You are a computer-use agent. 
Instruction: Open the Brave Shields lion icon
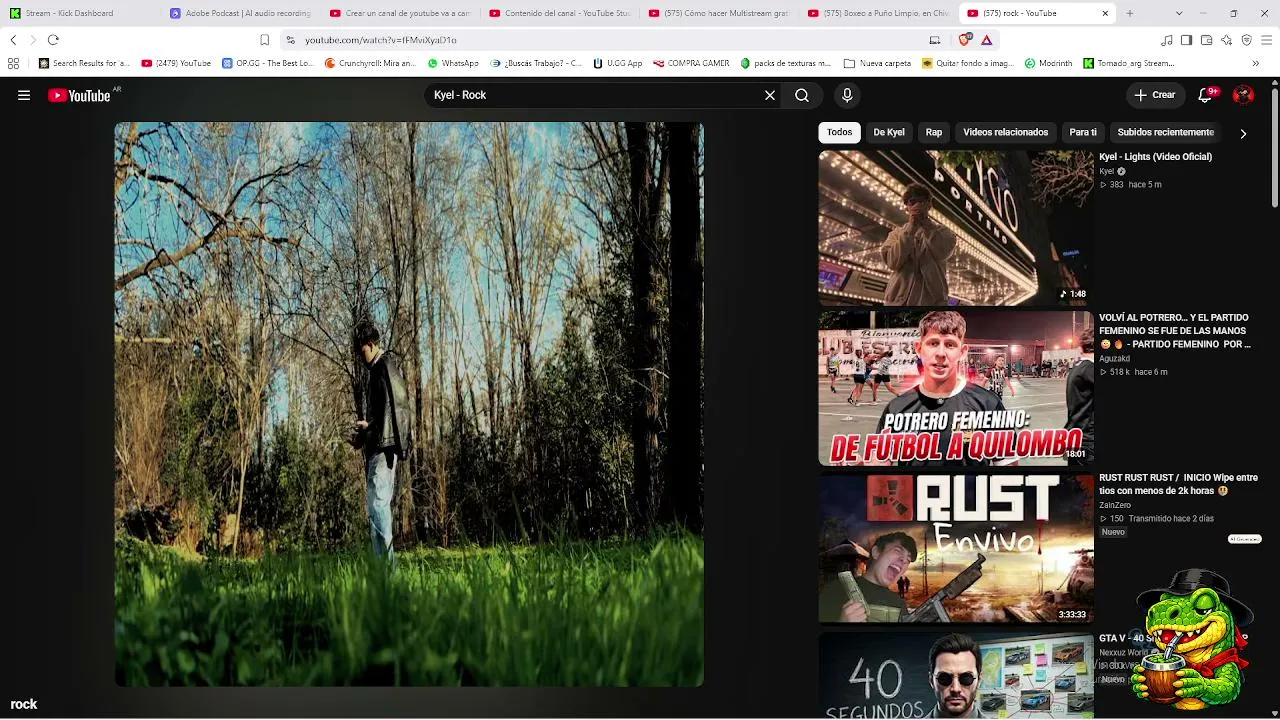coord(965,40)
